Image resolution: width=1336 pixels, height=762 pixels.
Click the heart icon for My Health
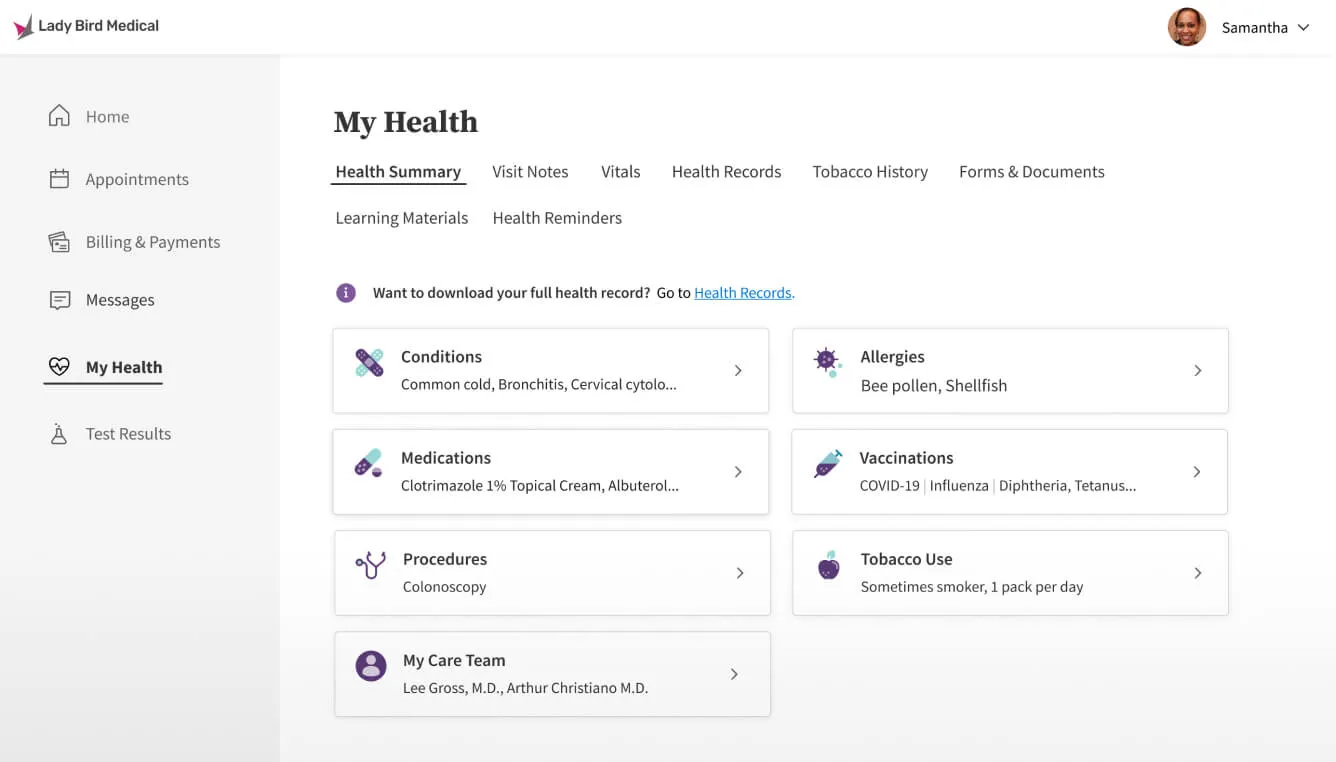[x=60, y=366]
